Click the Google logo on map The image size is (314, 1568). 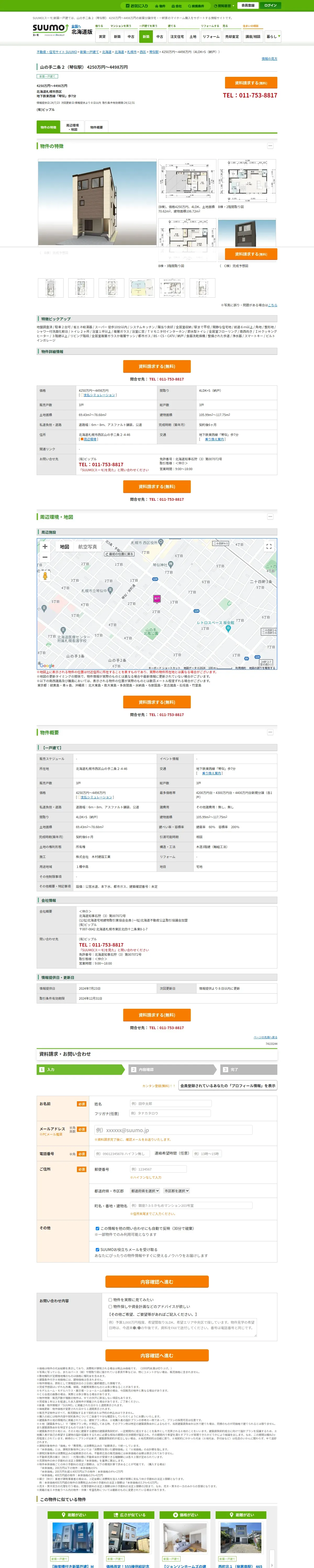pos(46,666)
